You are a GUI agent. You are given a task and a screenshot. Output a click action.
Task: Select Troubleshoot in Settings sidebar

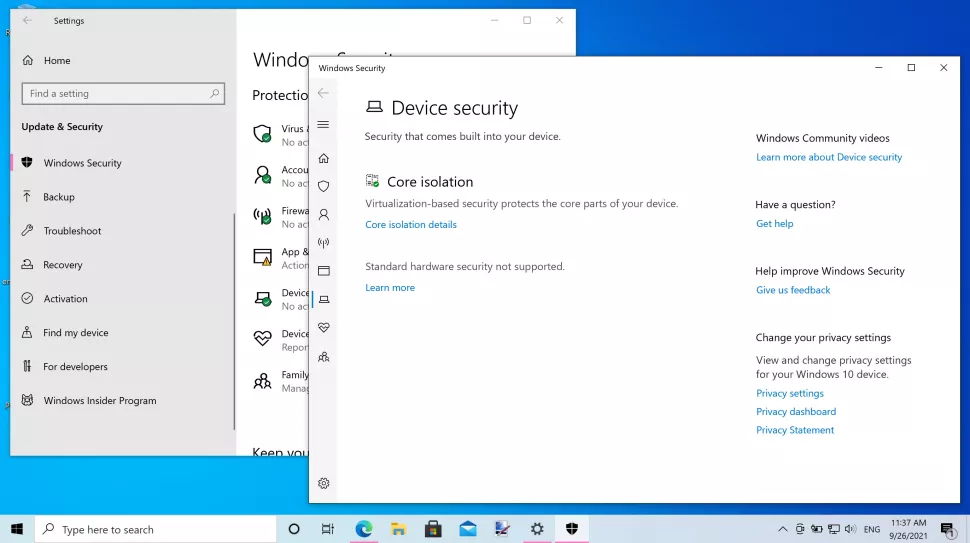pyautogui.click(x=122, y=231)
